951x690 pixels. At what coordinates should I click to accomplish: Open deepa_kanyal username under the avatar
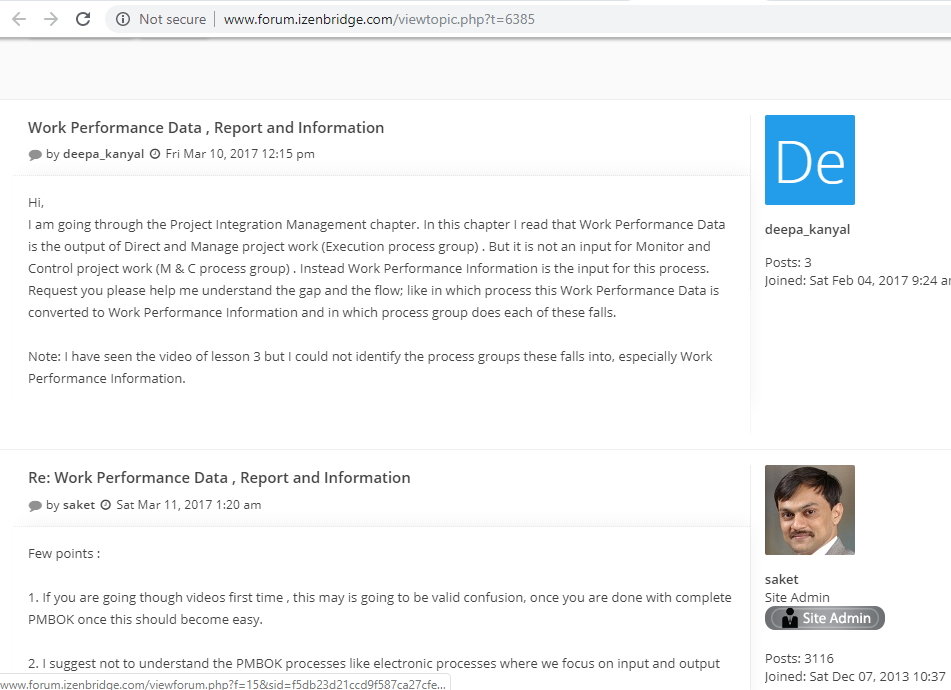tap(807, 229)
